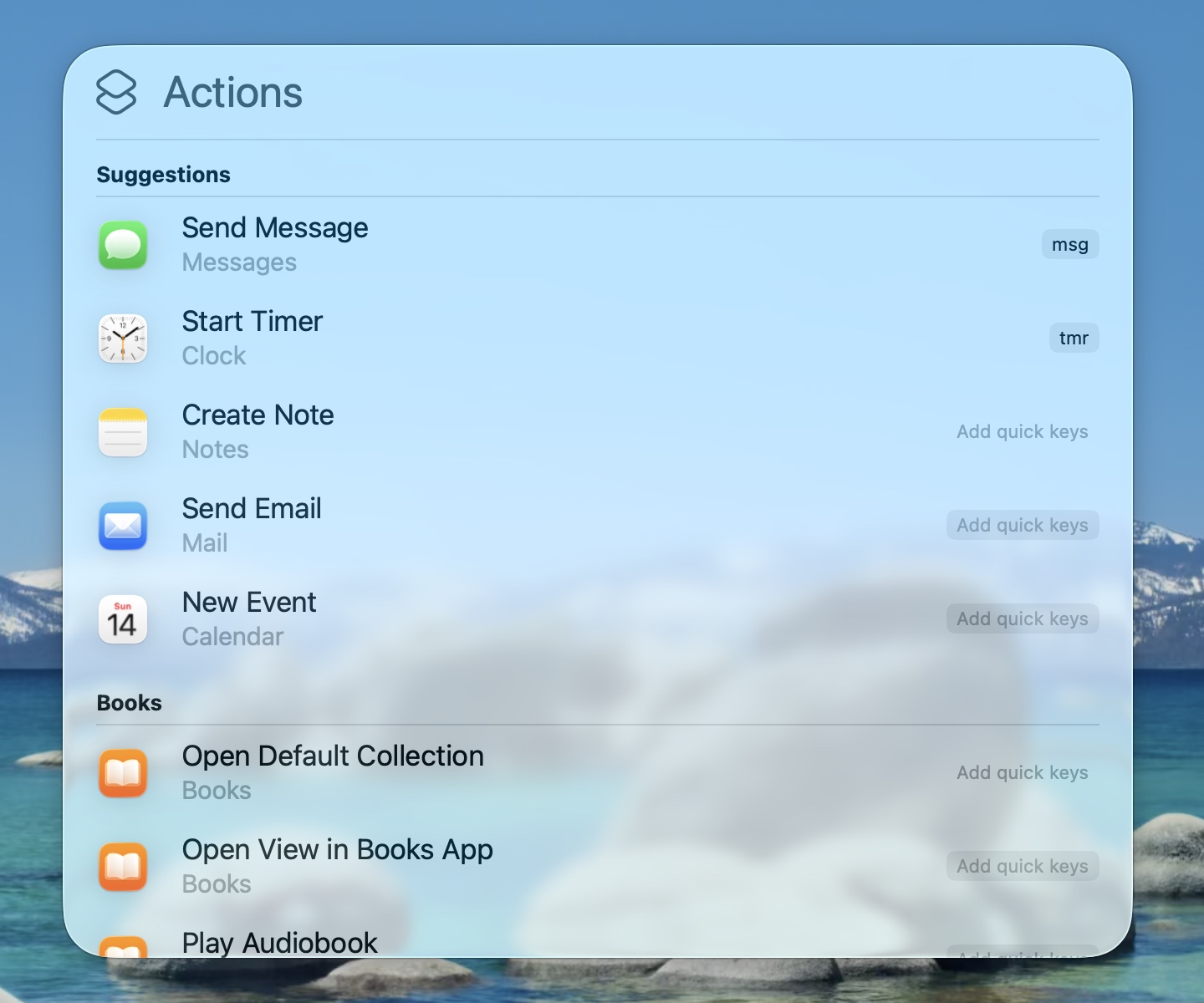Viewport: 1204px width, 1003px height.
Task: Choose Open View in Books App action
Action: point(598,867)
